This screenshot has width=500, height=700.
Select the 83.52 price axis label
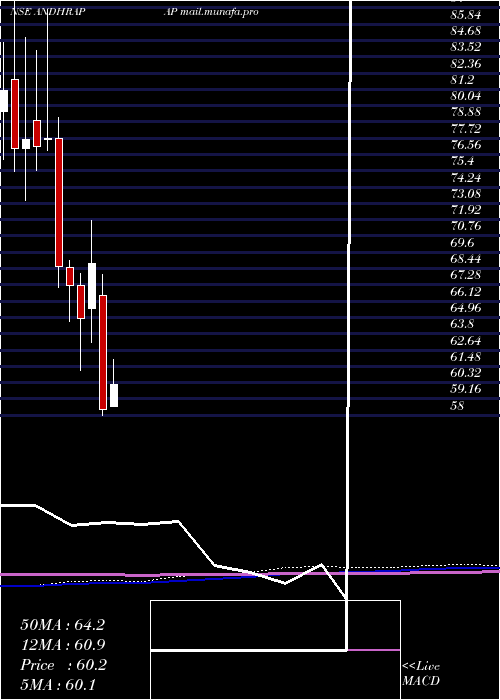click(466, 48)
